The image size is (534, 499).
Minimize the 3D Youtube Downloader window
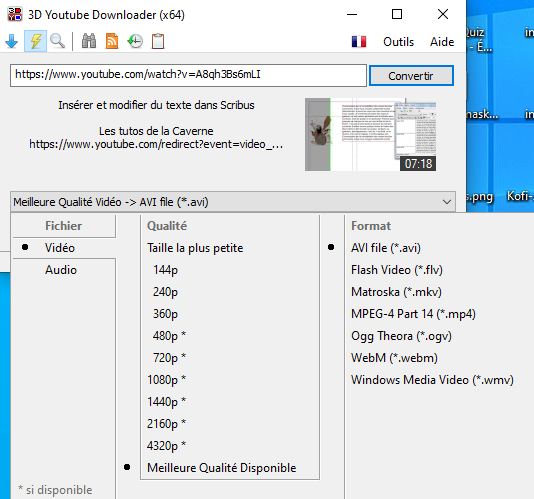click(352, 14)
